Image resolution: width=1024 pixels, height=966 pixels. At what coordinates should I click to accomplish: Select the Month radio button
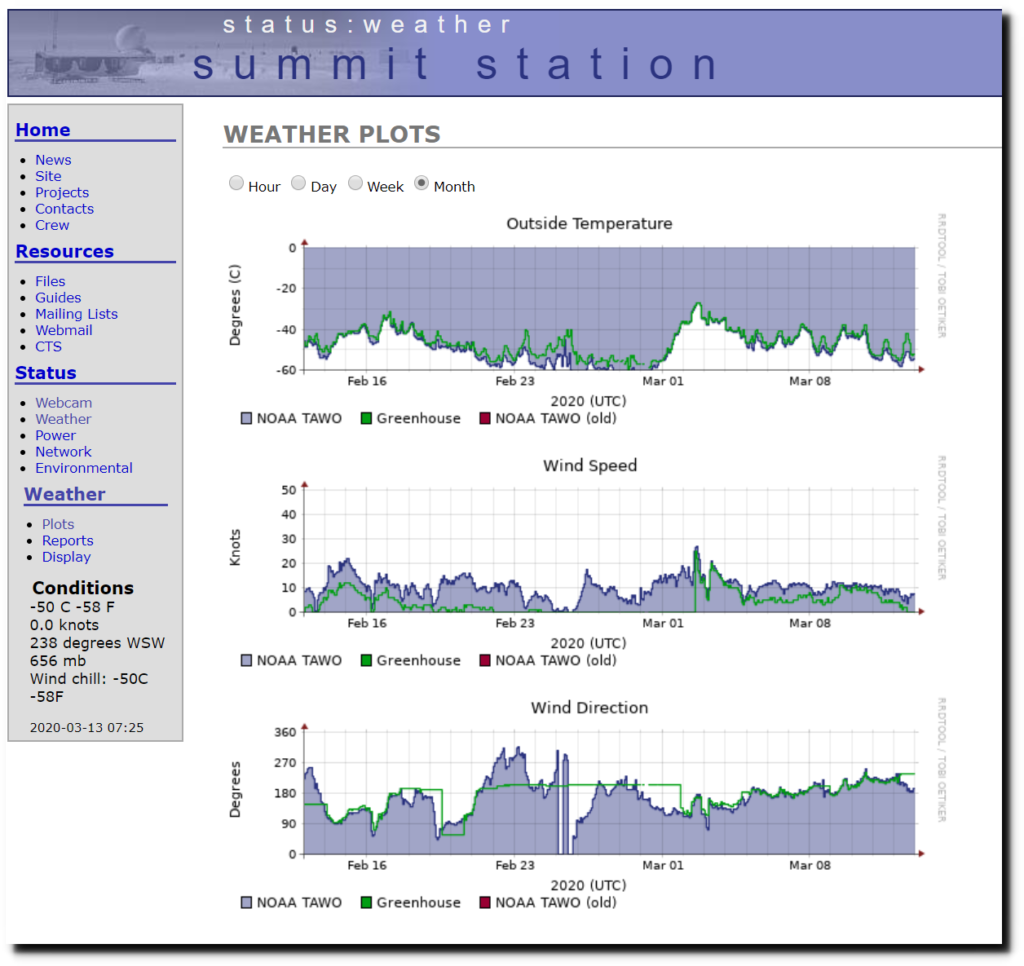click(422, 183)
